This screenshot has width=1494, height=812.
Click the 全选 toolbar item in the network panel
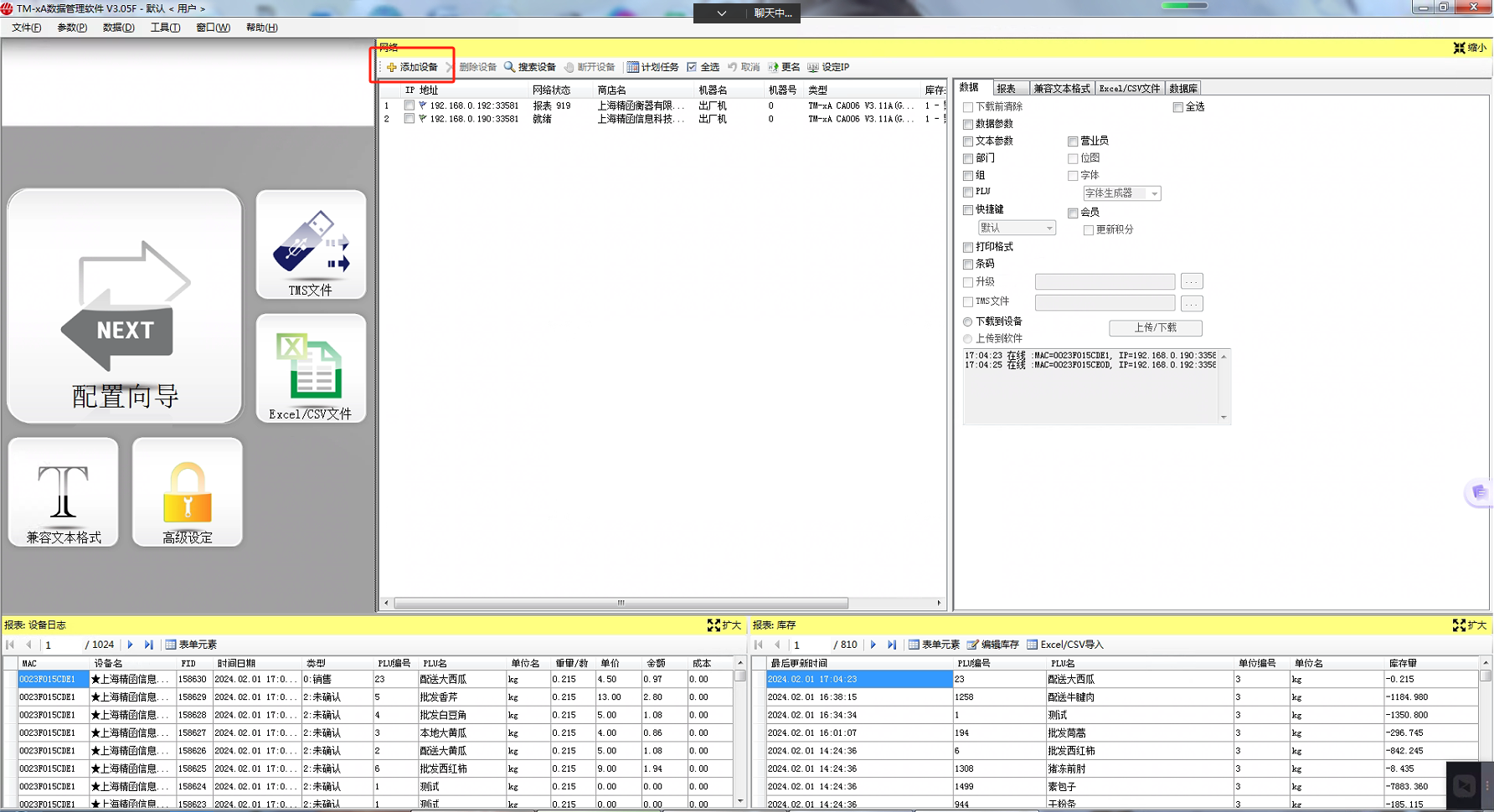703,67
